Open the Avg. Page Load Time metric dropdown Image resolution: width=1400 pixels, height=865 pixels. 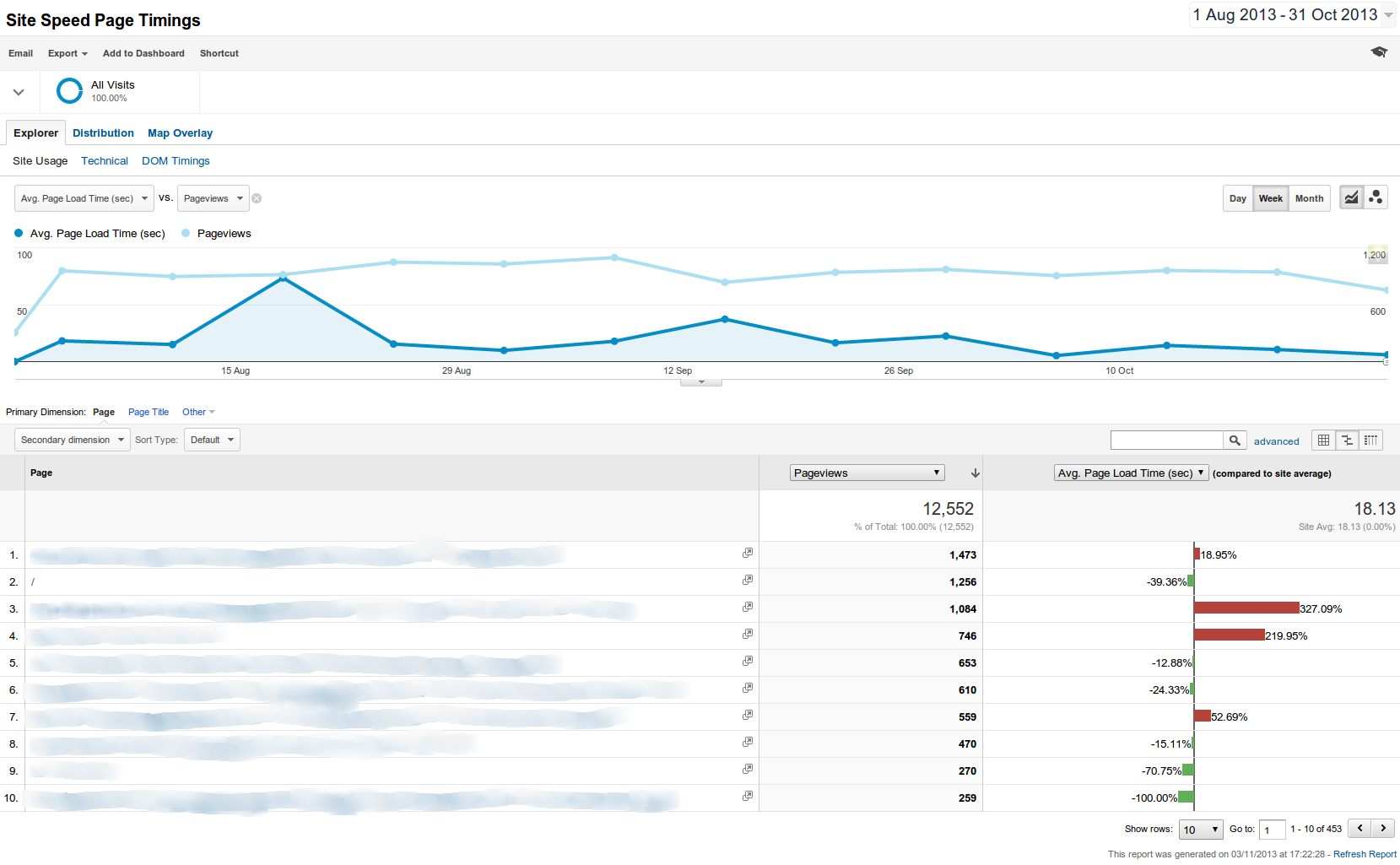pos(1131,473)
